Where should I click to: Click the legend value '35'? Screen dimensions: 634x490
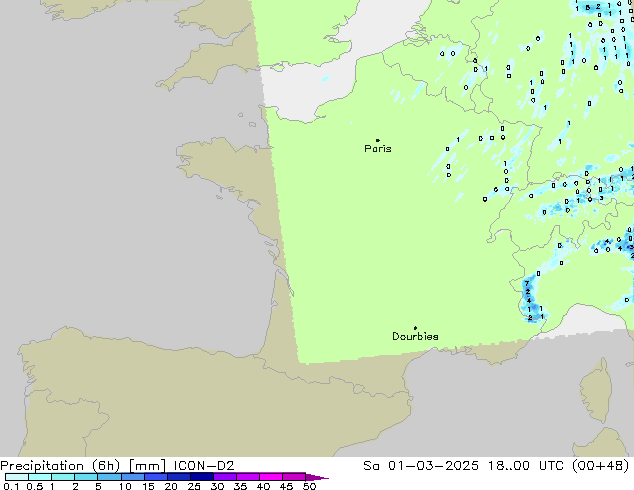click(x=240, y=486)
